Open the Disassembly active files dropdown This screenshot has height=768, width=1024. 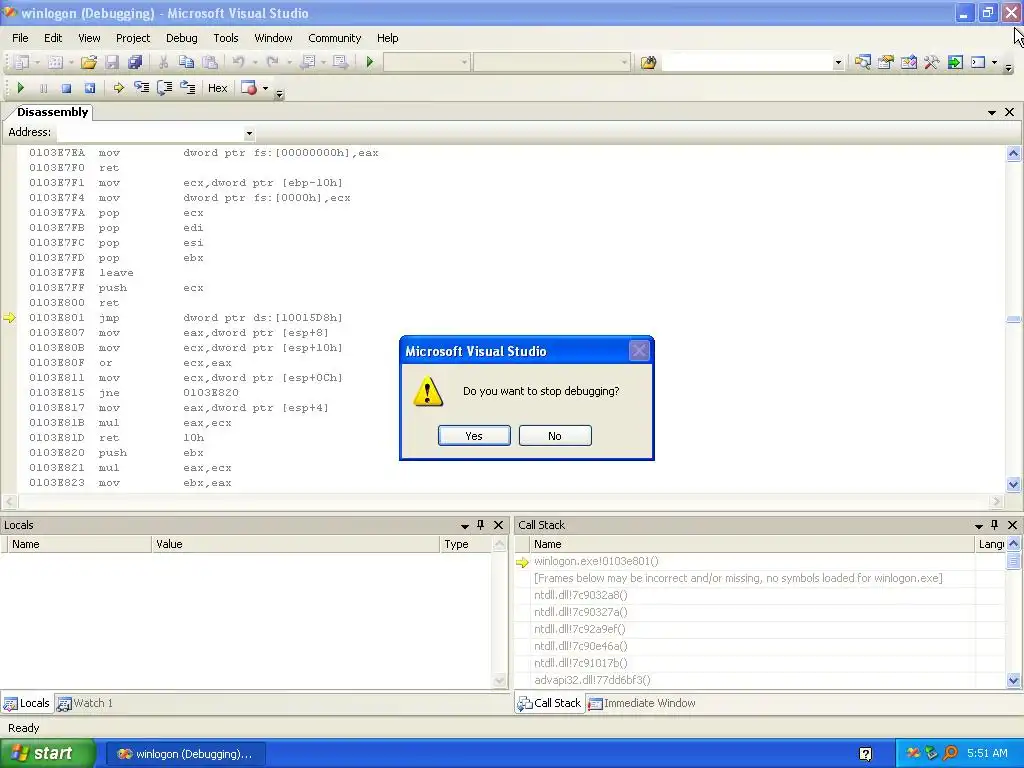pyautogui.click(x=992, y=113)
